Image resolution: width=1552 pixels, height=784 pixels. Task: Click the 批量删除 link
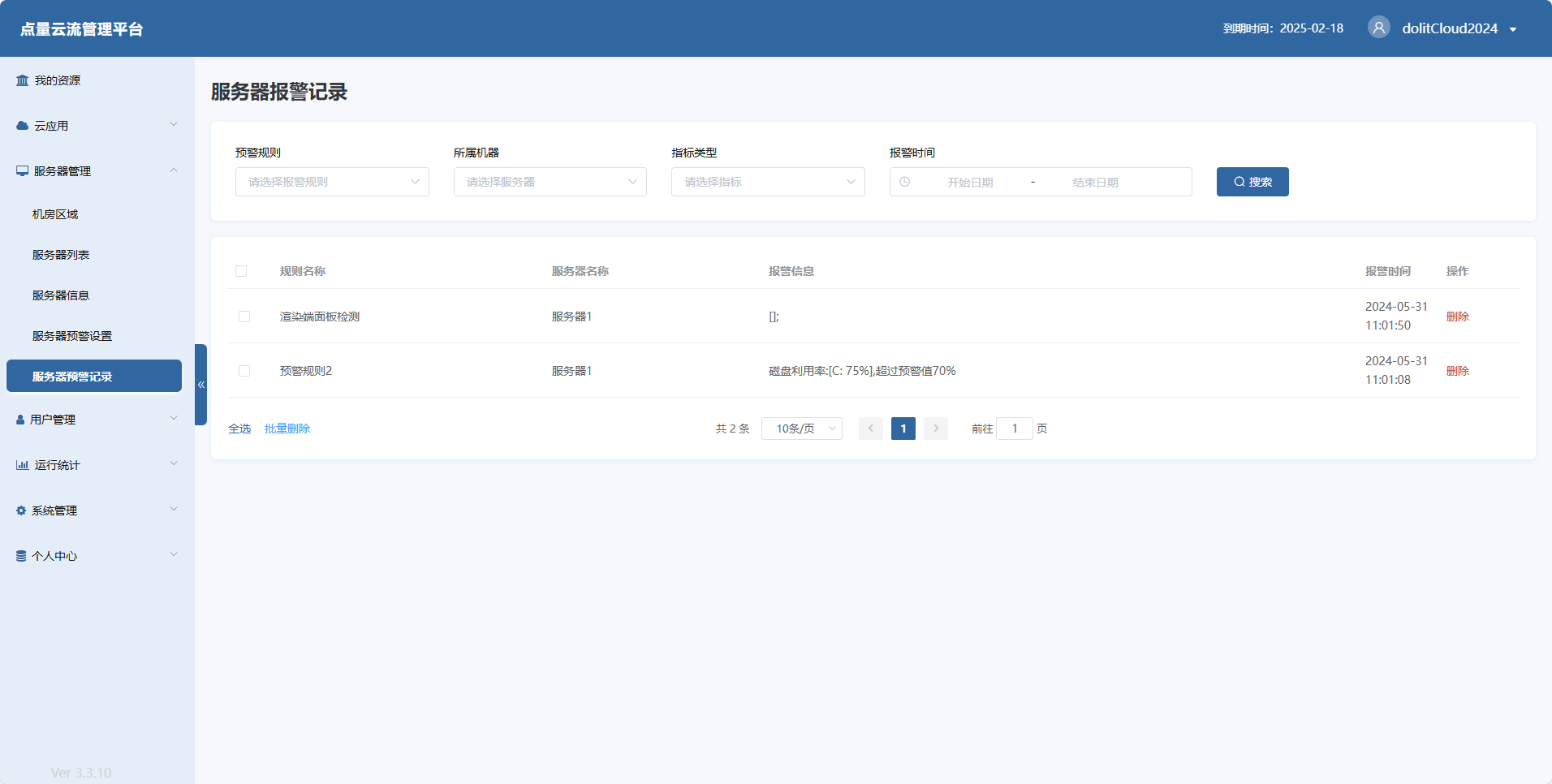[287, 429]
